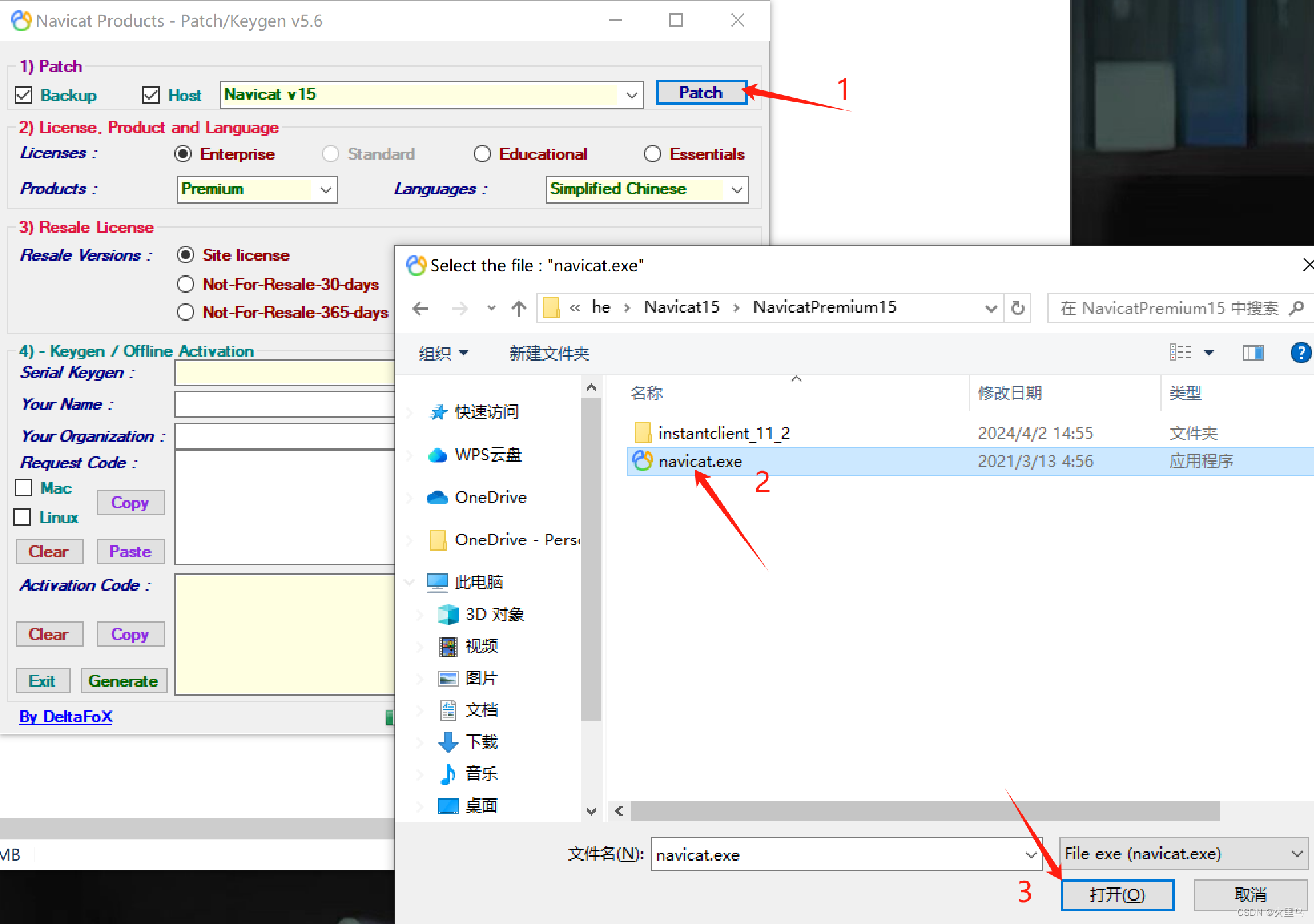This screenshot has width=1314, height=924.
Task: Open recent locations dropdown arrow
Action: (492, 309)
